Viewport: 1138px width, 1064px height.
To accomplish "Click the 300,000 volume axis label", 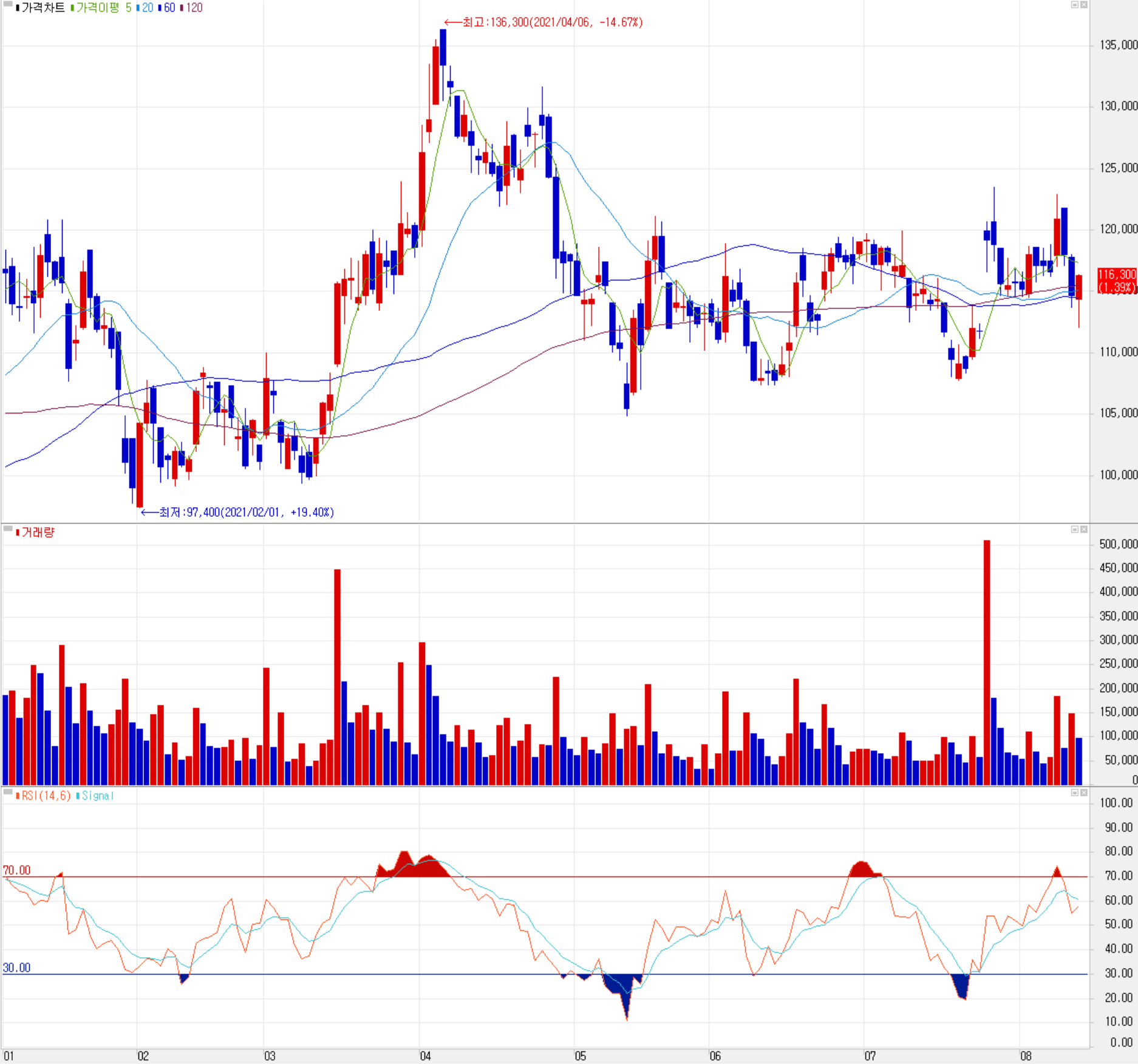I will 1118,640.
